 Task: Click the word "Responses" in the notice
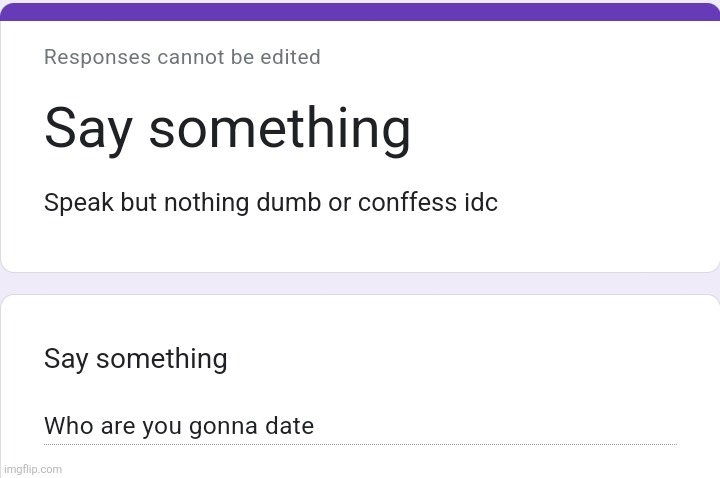coord(96,57)
